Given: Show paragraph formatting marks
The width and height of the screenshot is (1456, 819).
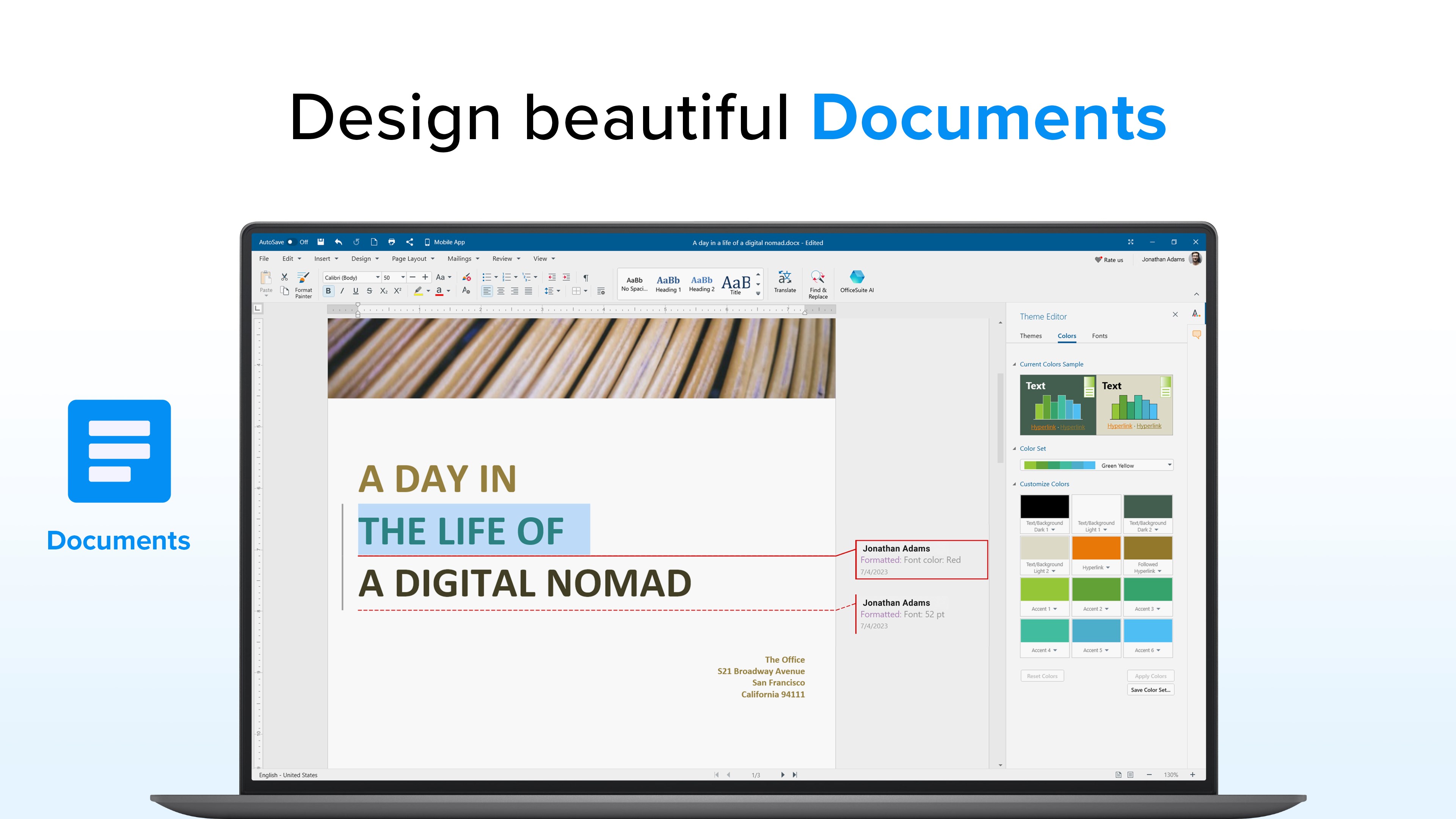Looking at the screenshot, I should tap(586, 278).
